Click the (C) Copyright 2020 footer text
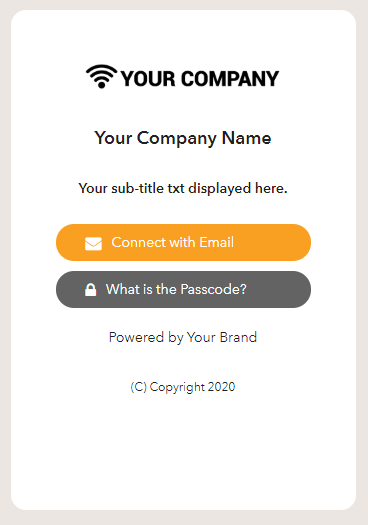 pos(183,387)
